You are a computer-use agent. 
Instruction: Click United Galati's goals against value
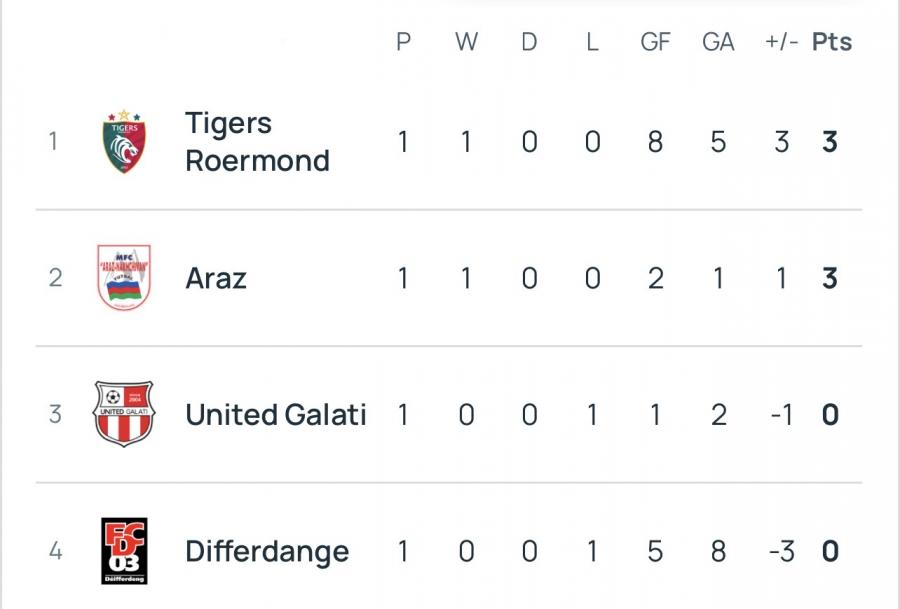(718, 414)
